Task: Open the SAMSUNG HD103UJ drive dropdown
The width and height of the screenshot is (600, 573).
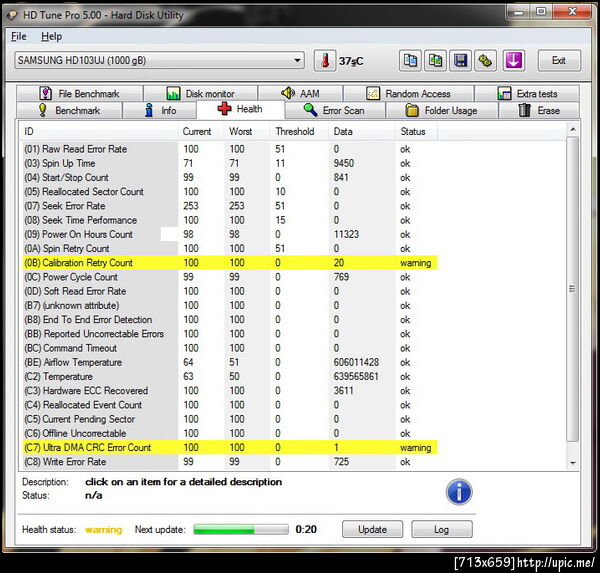Action: click(160, 60)
